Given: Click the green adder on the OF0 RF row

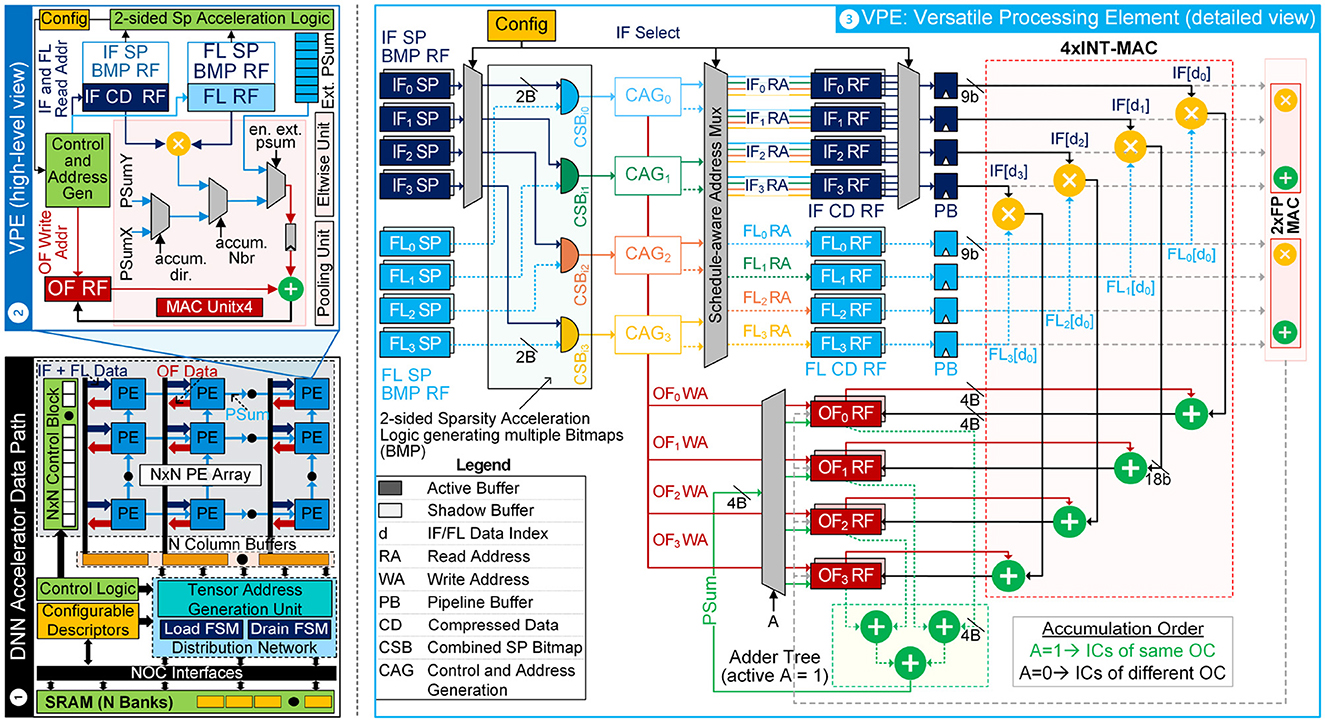Looking at the screenshot, I should 1190,412.
